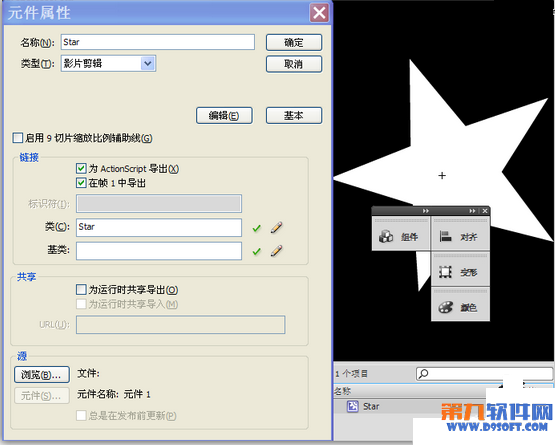
Task: Toggle Export for ActionScript (为 ActionScript 导出) checkbox
Action: [81, 168]
